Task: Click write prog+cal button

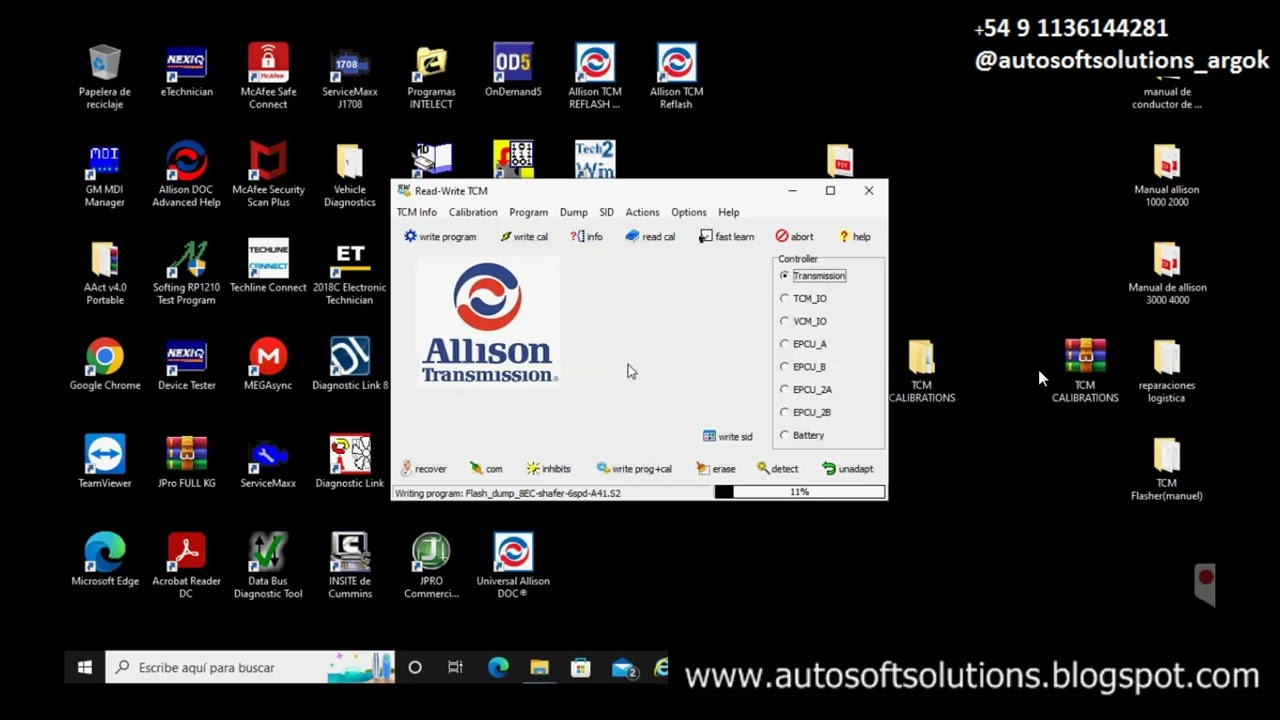Action: click(x=634, y=468)
